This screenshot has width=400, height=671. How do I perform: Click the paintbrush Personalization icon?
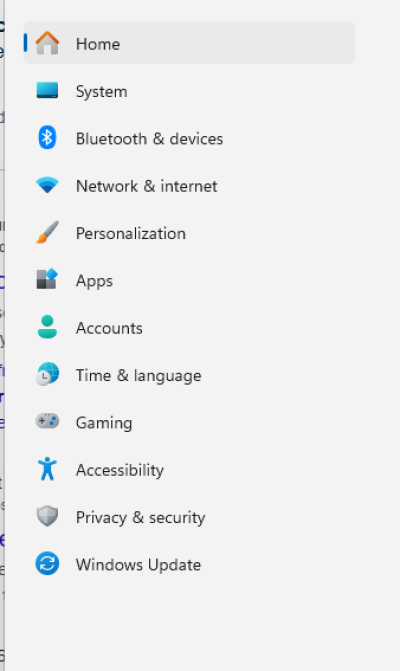tap(47, 232)
